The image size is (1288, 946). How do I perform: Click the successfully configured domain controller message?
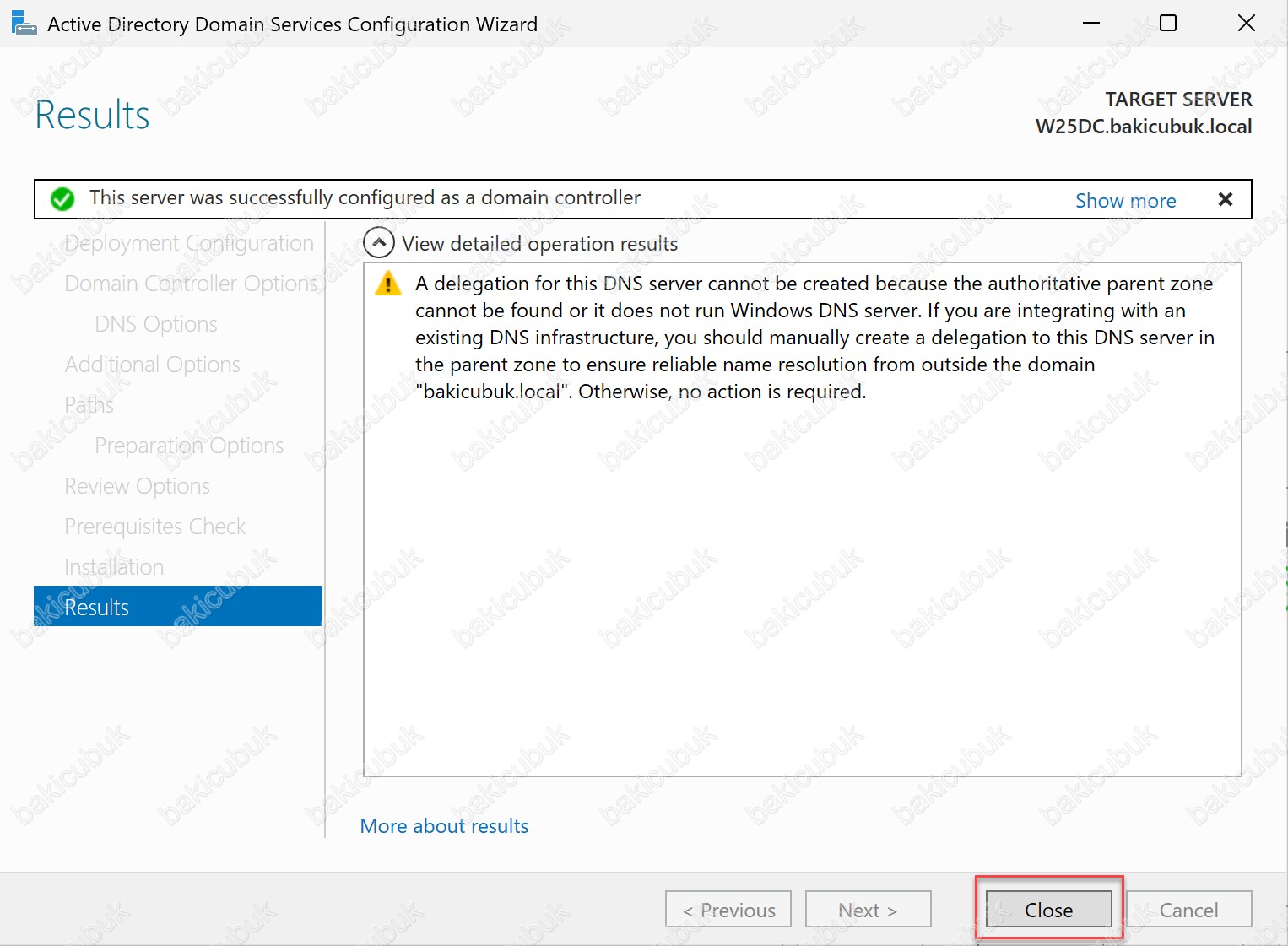pos(365,198)
